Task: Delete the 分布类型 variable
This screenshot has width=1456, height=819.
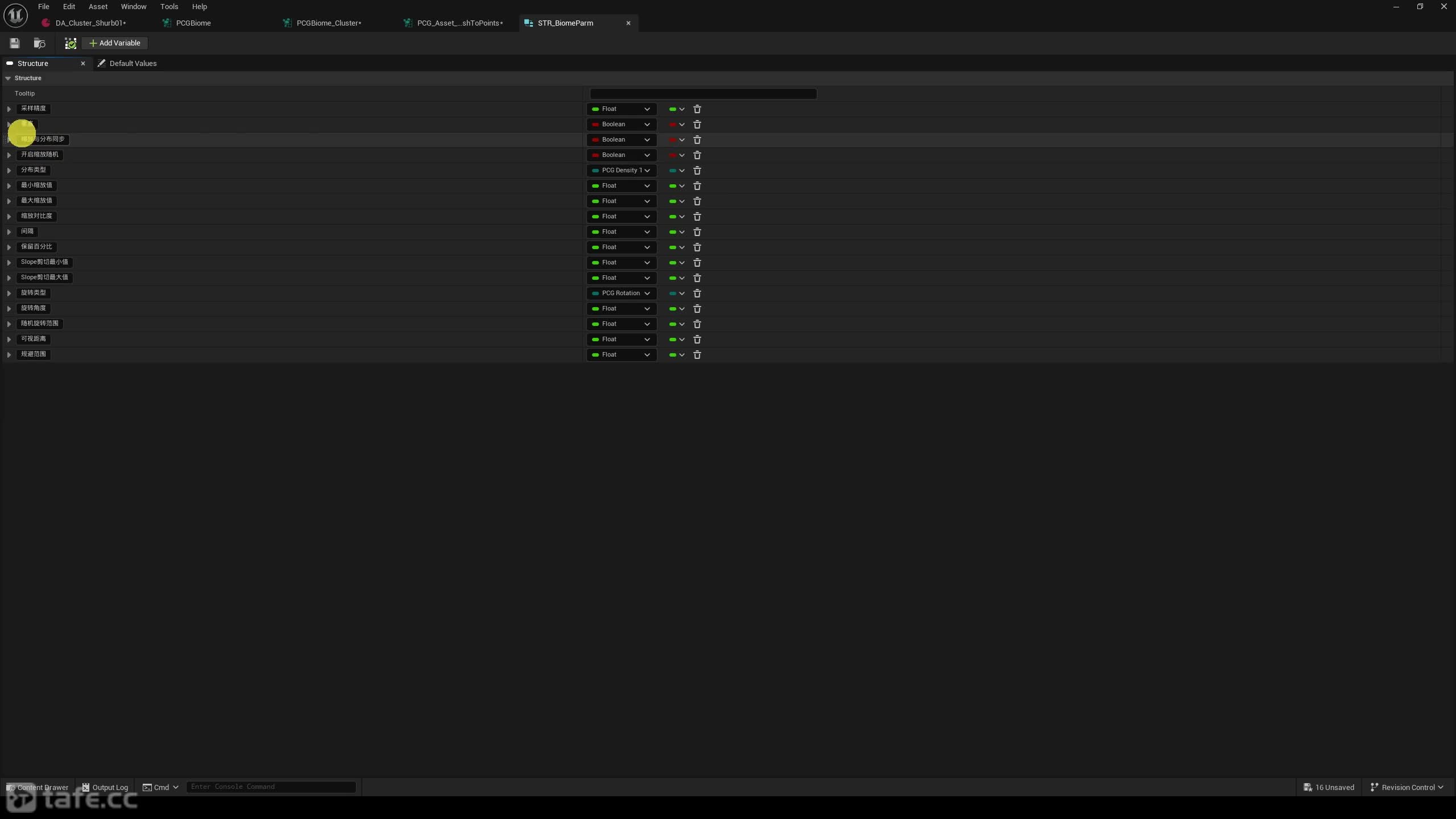Action: coord(697,170)
